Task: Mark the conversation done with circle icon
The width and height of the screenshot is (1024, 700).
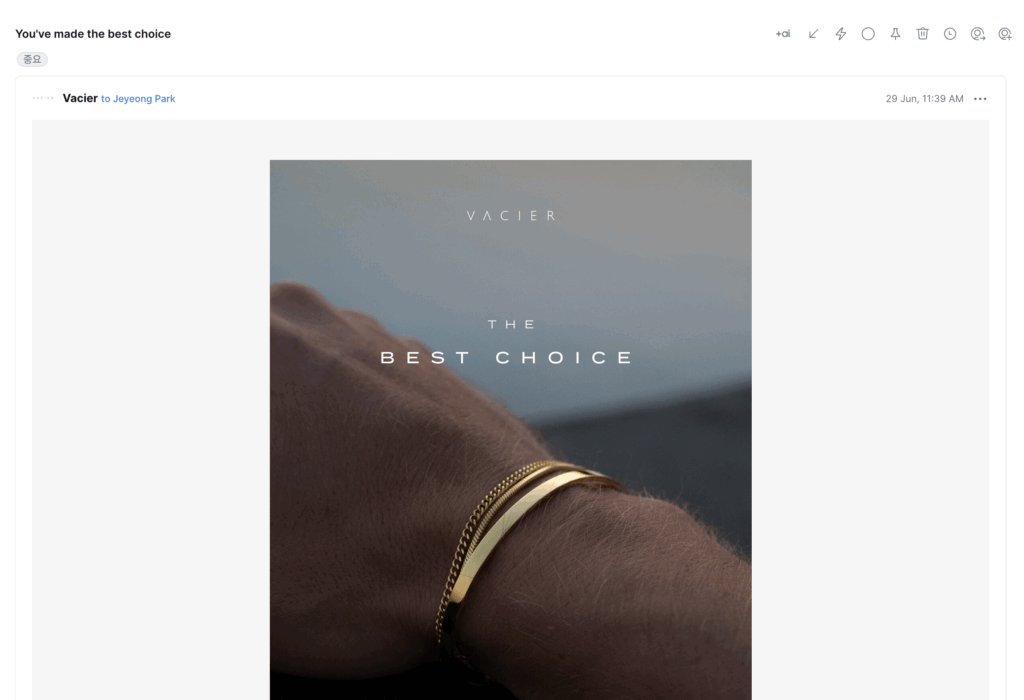Action: pos(868,34)
